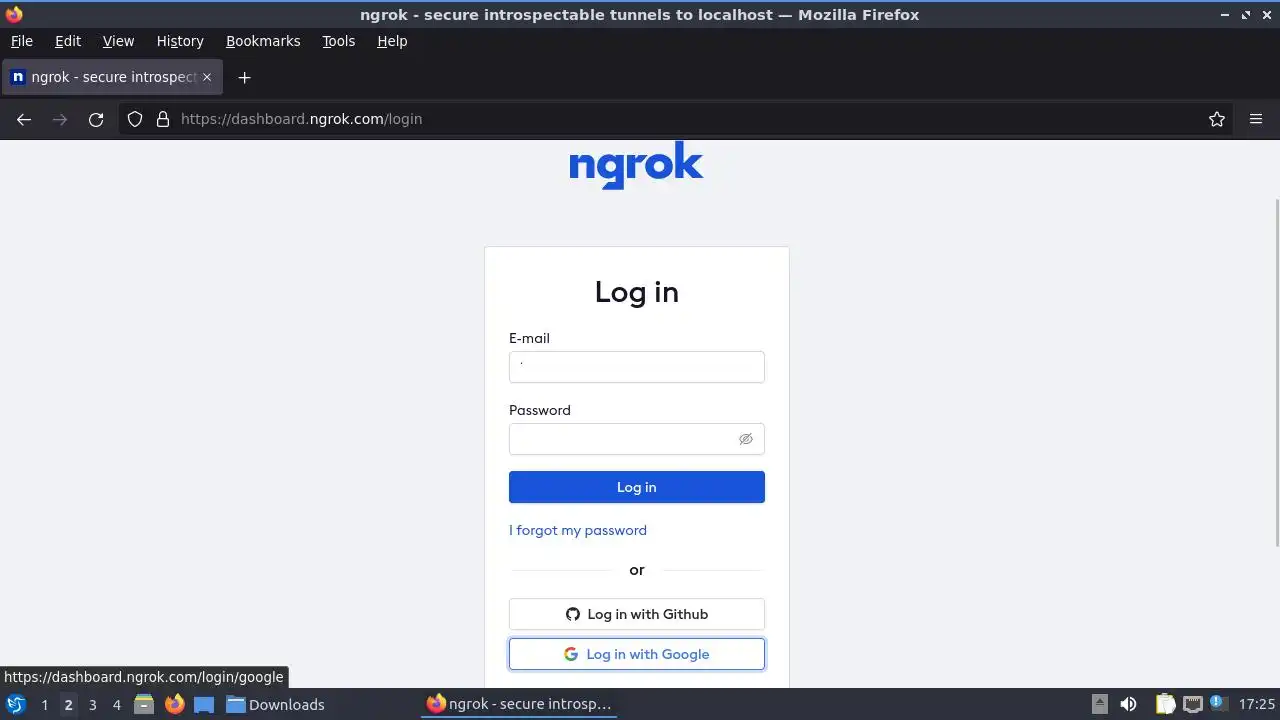Select ngrok Firefox window in taskbar
The width and height of the screenshot is (1280, 720).
pos(520,704)
